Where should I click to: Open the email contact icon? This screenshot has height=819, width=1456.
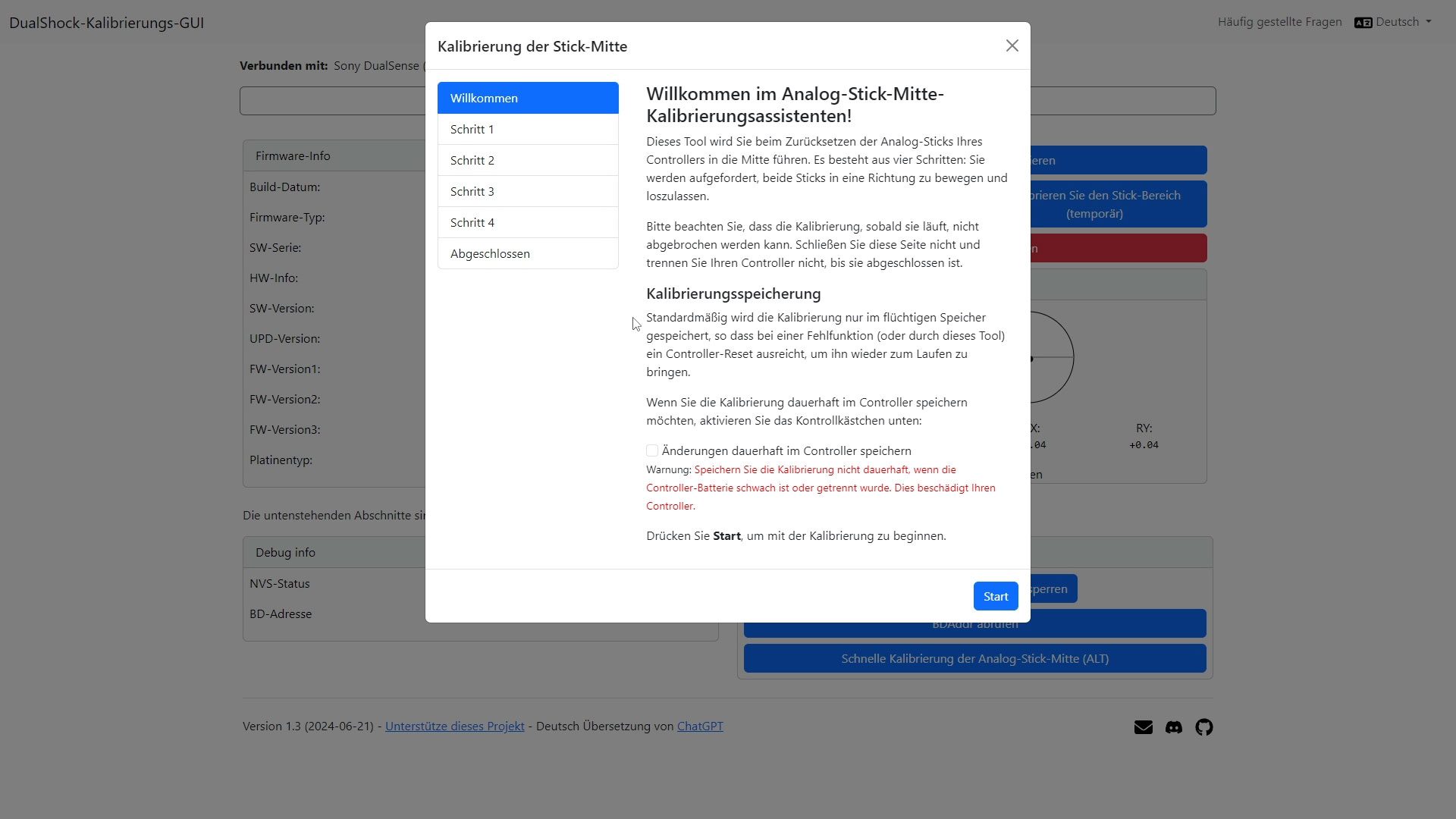click(x=1143, y=727)
